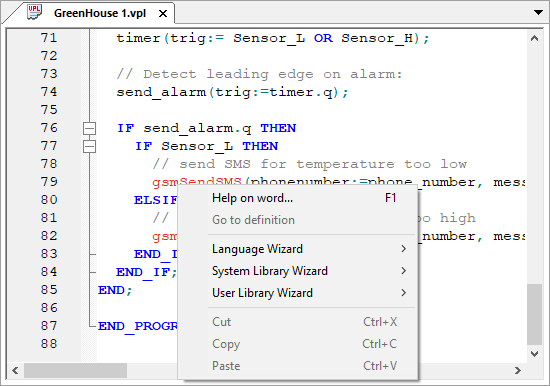Image resolution: width=550 pixels, height=386 pixels.
Task: Click line number 74 in gutter
Action: 49,92
